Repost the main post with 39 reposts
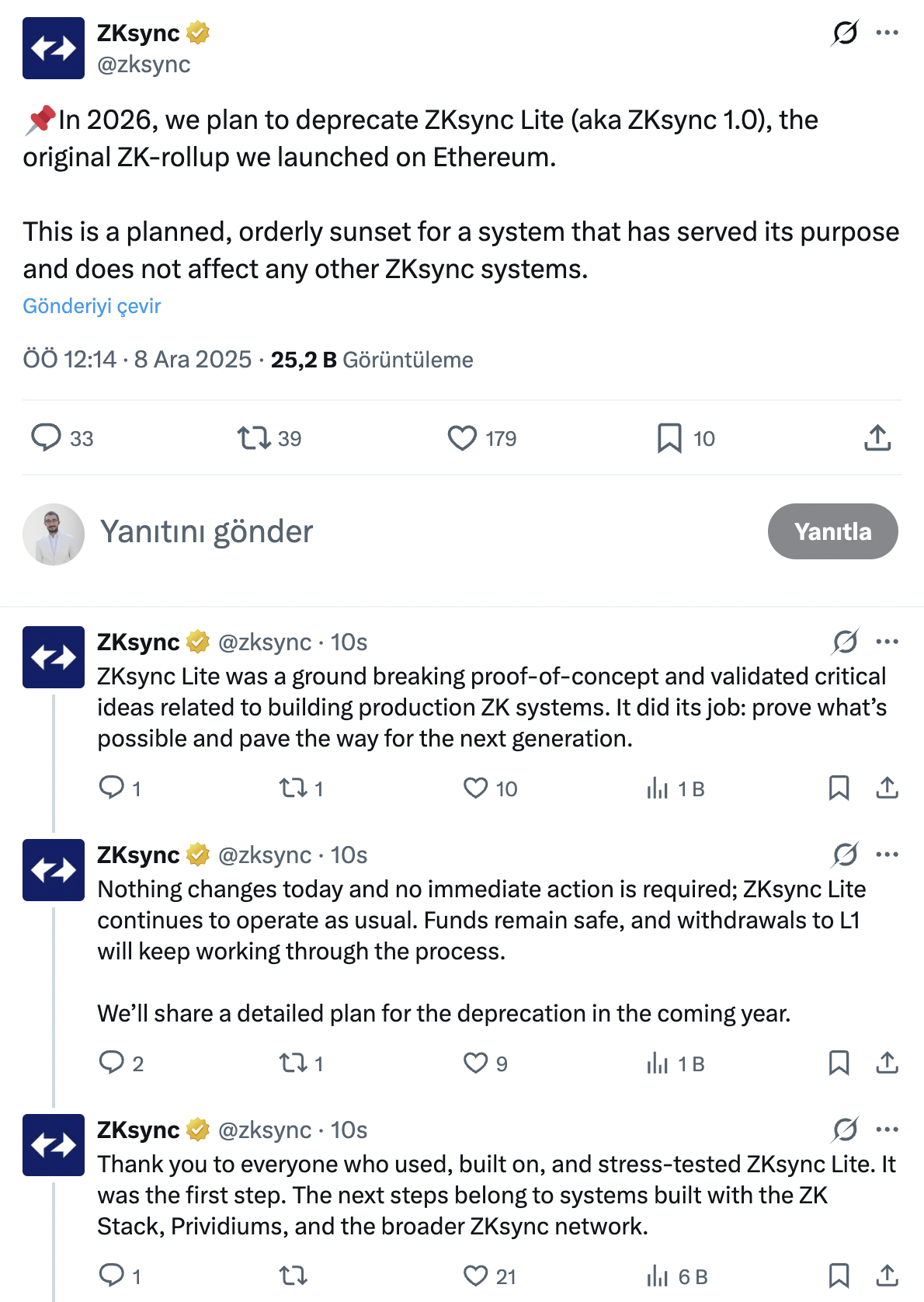Screen dimensions: 924x1302 pos(254,437)
